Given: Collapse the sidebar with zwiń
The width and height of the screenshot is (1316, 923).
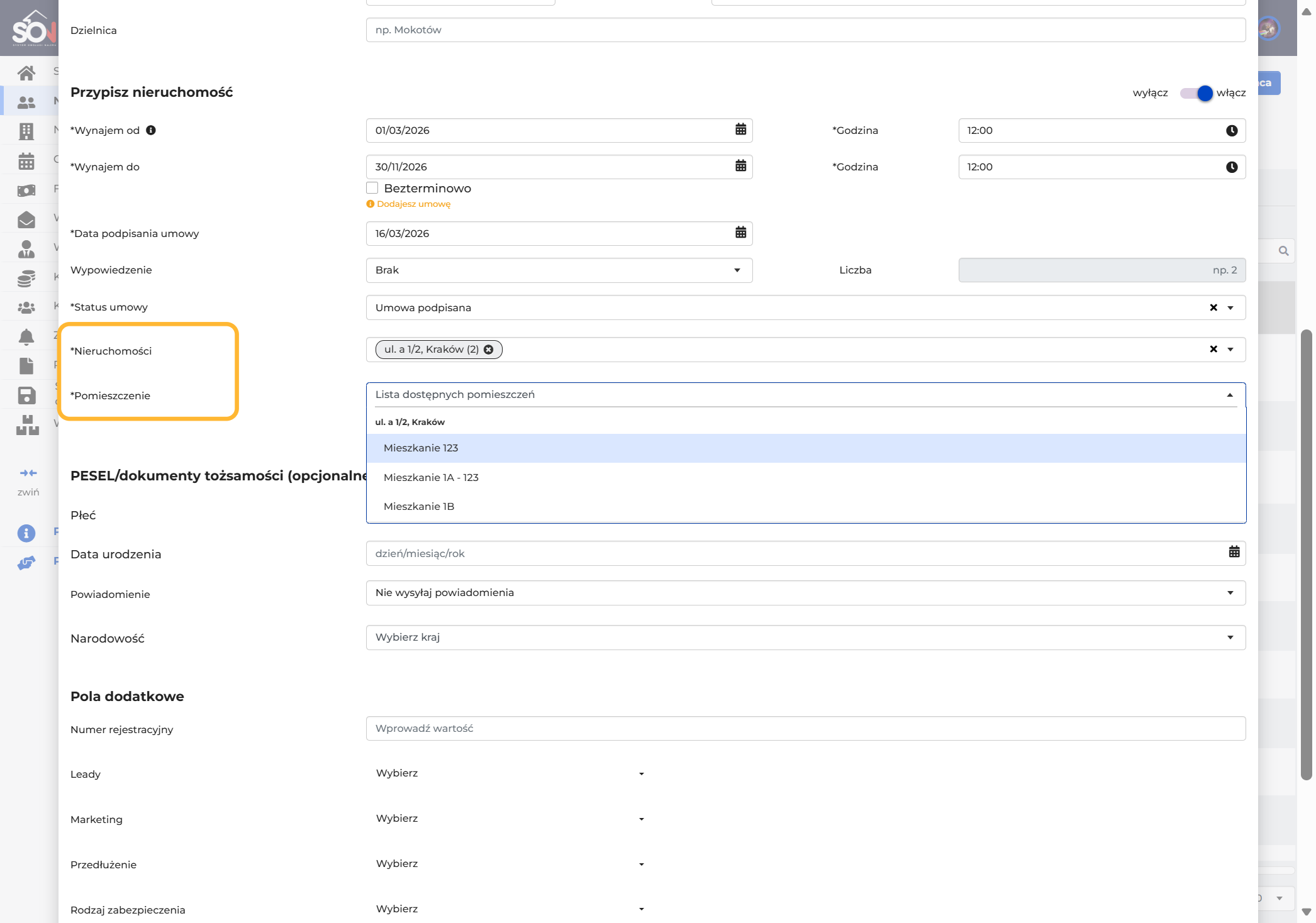Looking at the screenshot, I should tap(28, 481).
